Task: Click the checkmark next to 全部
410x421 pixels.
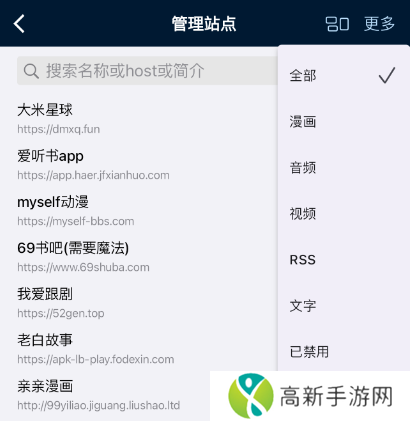Action: tap(387, 75)
